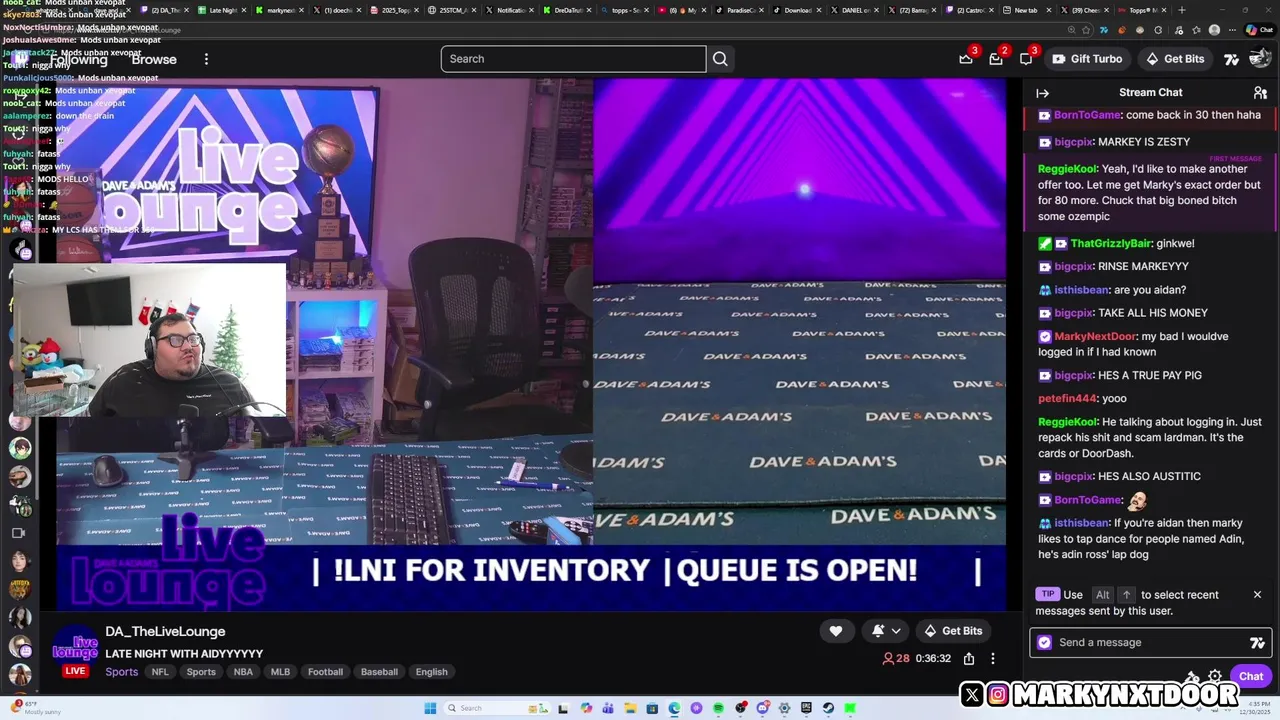Open Spotify from the taskbar

pos(718,709)
